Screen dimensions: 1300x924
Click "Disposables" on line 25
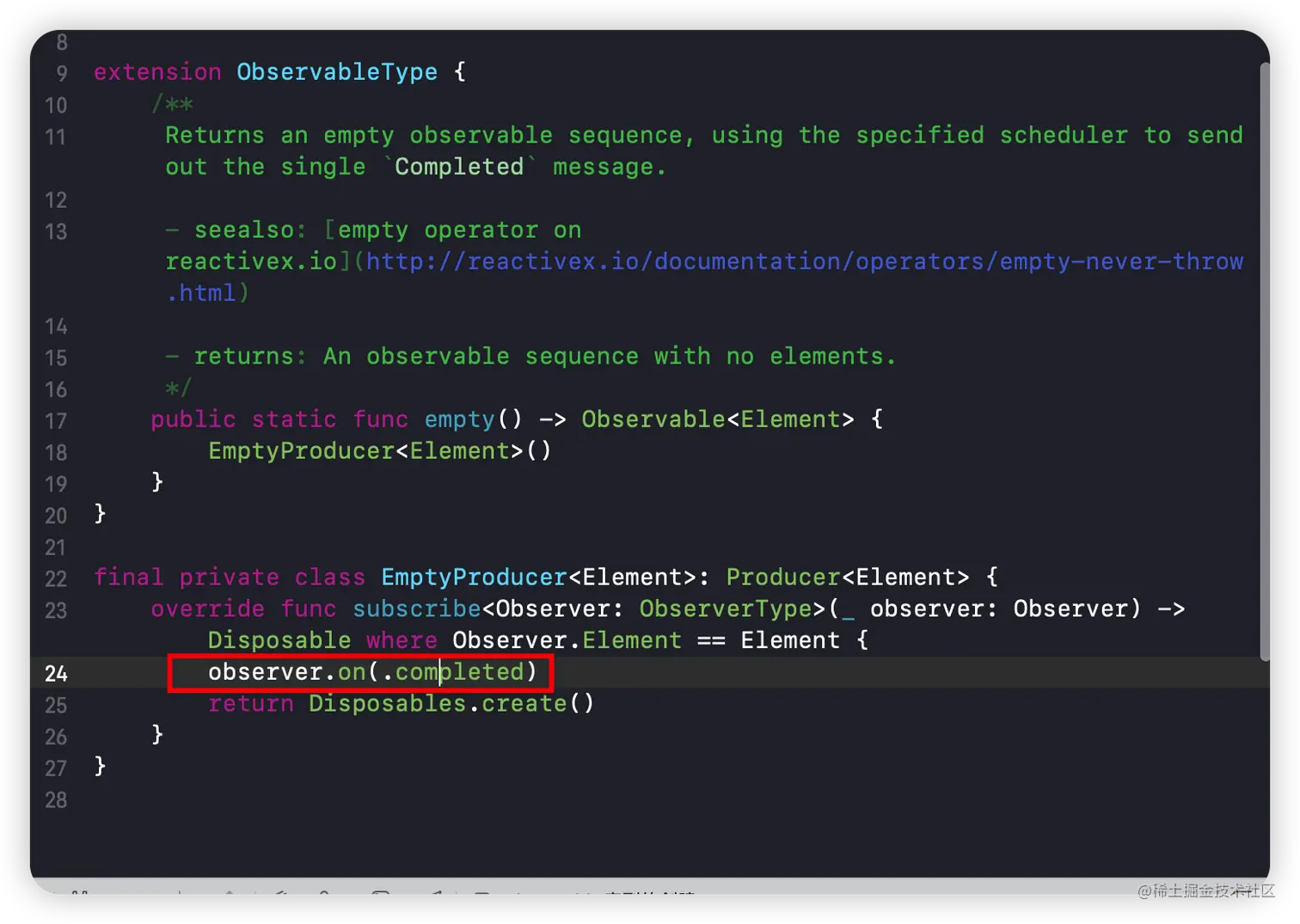pos(388,704)
